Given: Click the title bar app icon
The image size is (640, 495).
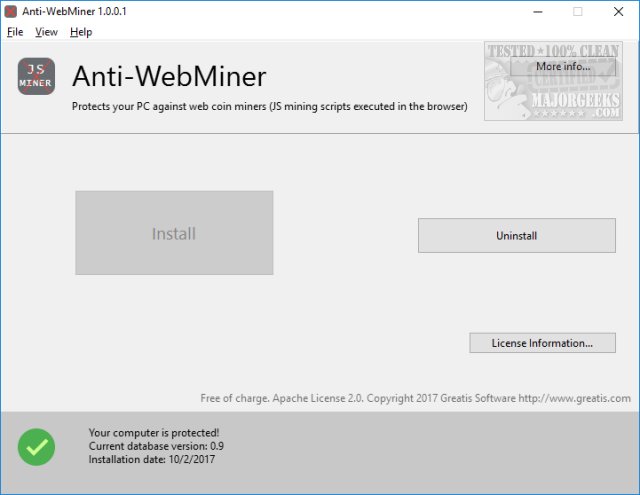Looking at the screenshot, I should pos(10,11).
